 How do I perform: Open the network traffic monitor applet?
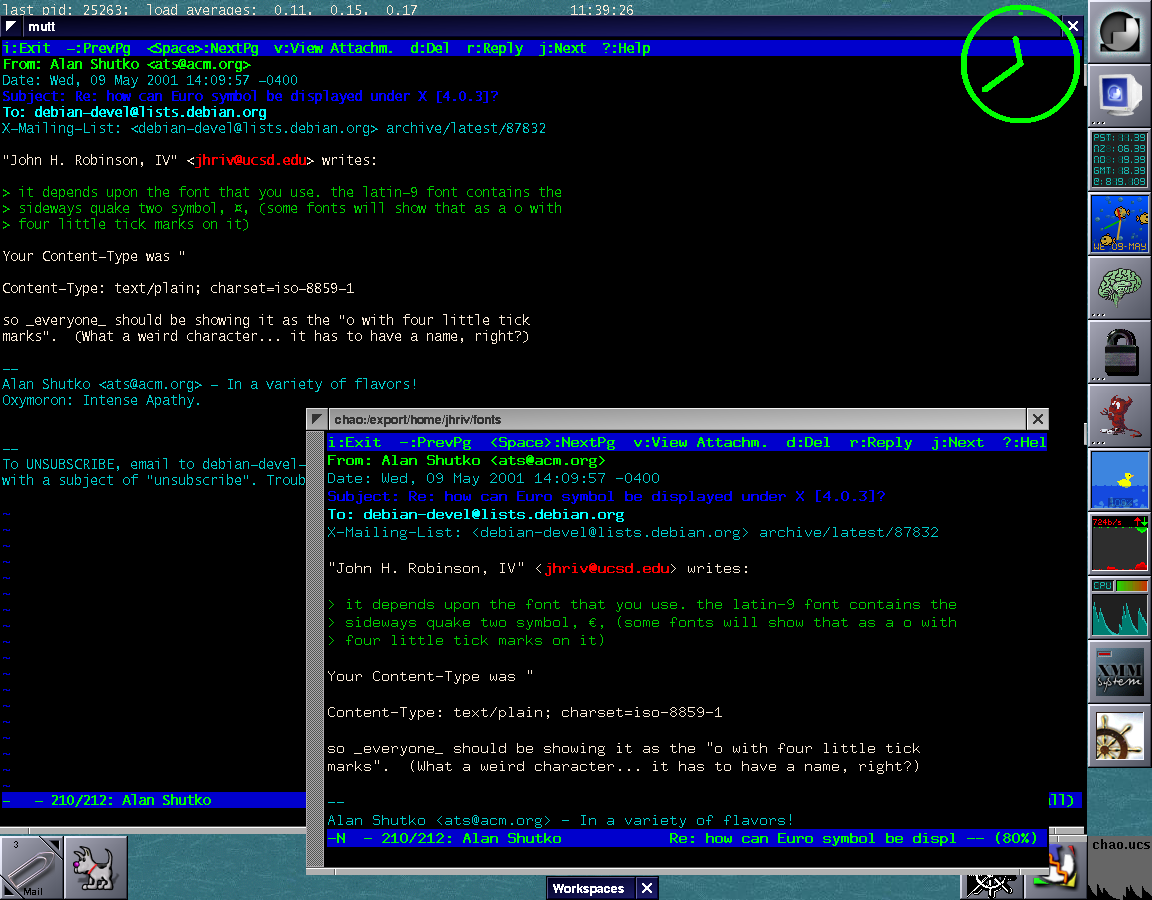(x=1119, y=543)
